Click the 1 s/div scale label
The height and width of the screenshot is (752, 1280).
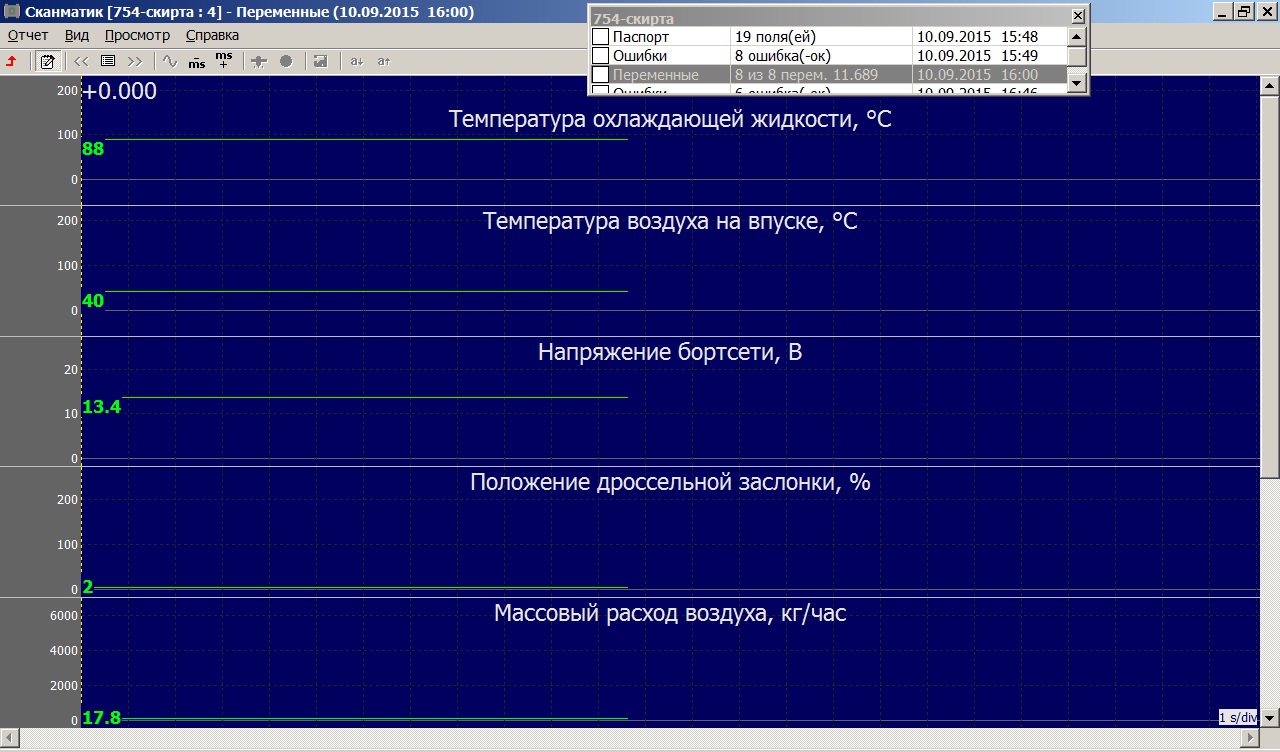(1238, 717)
